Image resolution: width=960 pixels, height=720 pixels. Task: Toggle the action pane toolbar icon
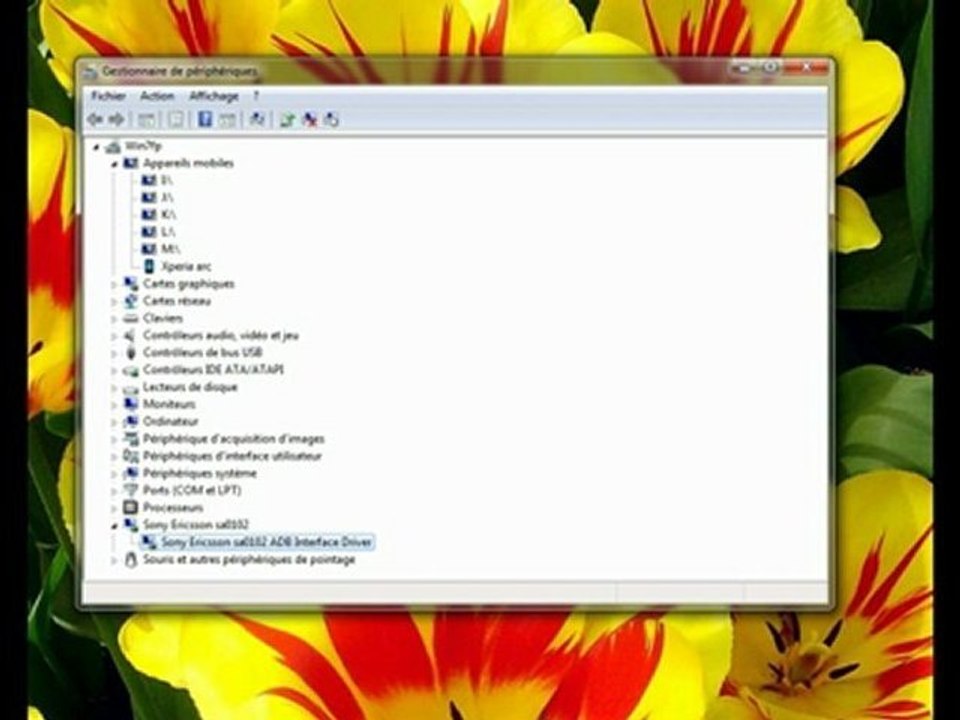[227, 119]
